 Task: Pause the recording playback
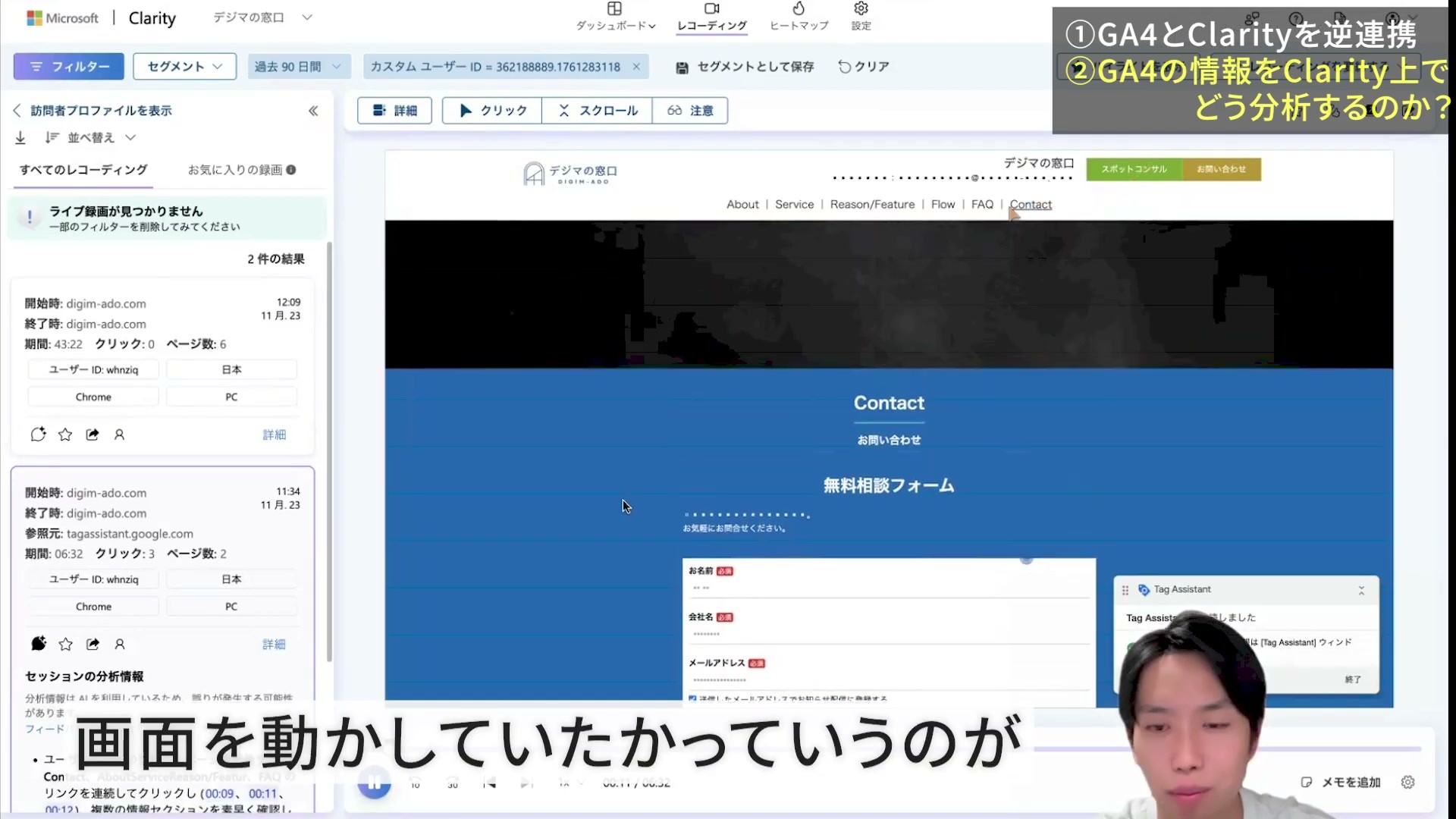(374, 783)
